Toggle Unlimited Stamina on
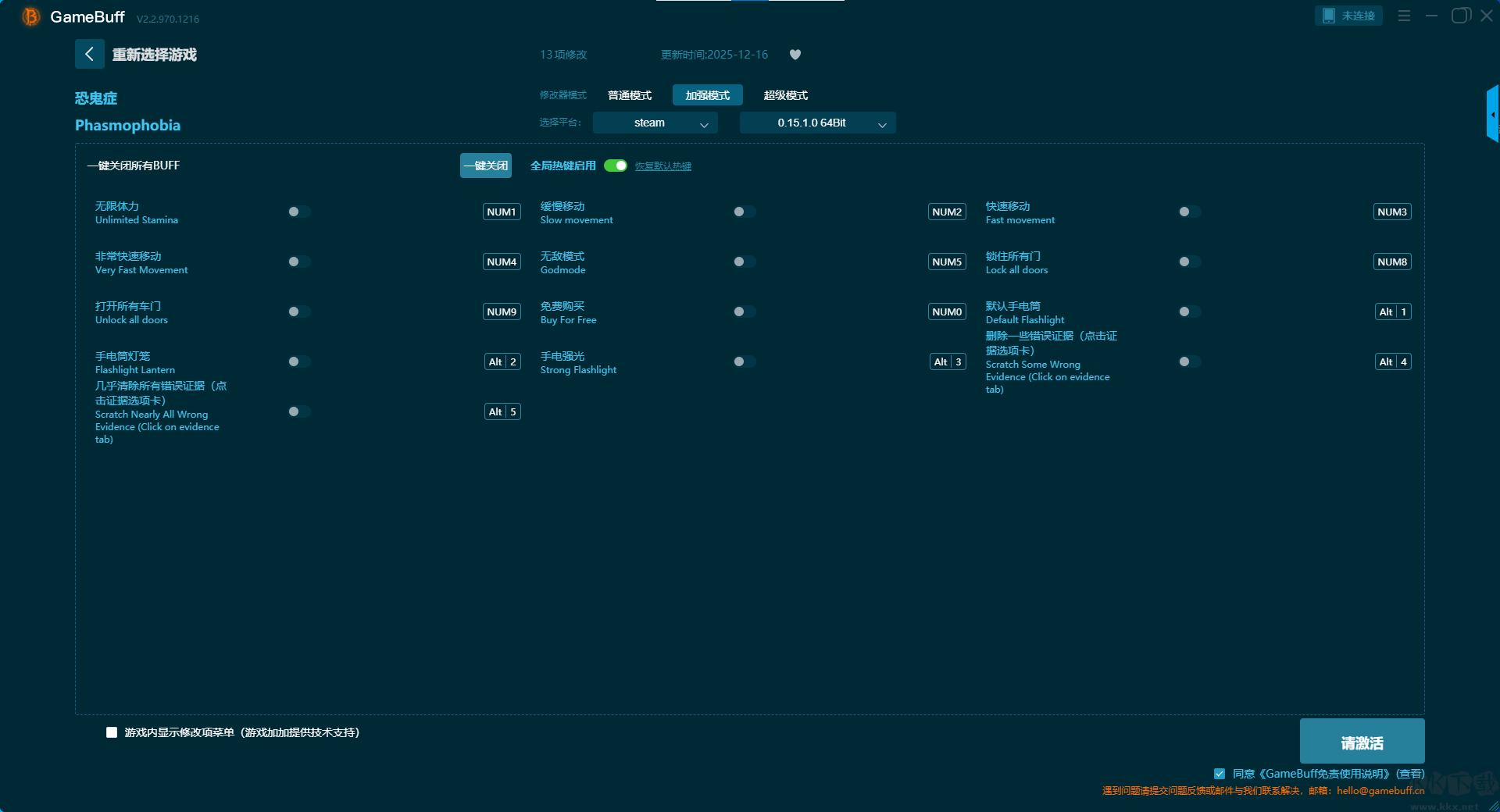The width and height of the screenshot is (1500, 812). click(x=298, y=212)
